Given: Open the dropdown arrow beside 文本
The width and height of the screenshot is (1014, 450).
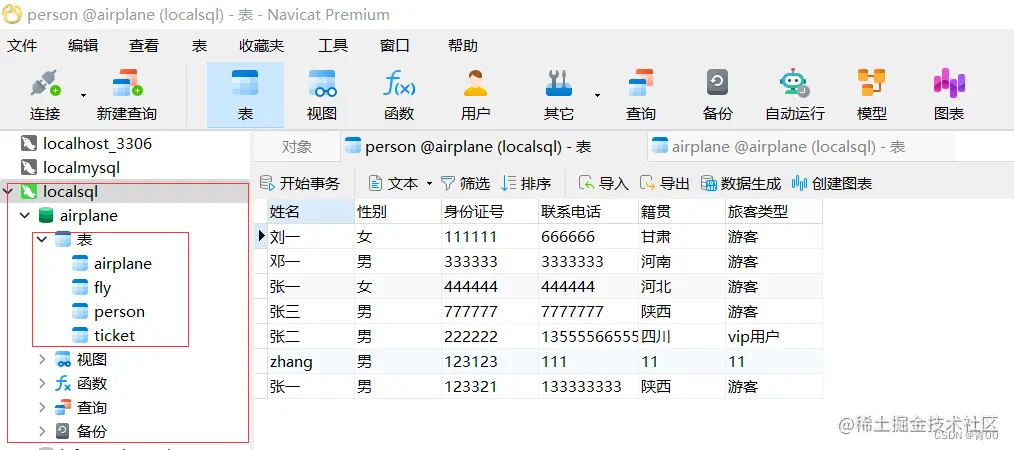Looking at the screenshot, I should point(429,184).
